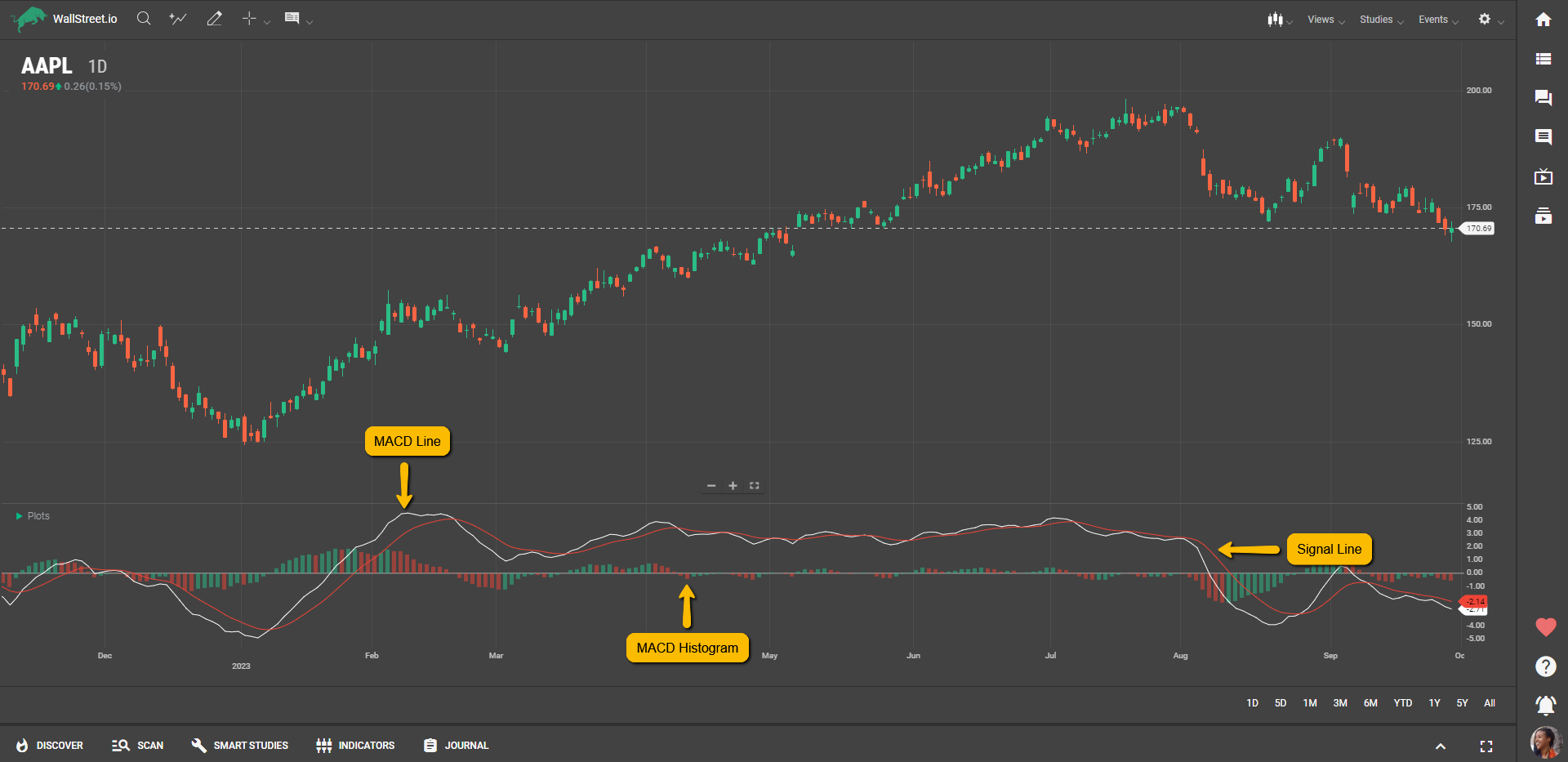Select the 1Y time range
Image resolution: width=1568 pixels, height=762 pixels.
(x=1434, y=703)
